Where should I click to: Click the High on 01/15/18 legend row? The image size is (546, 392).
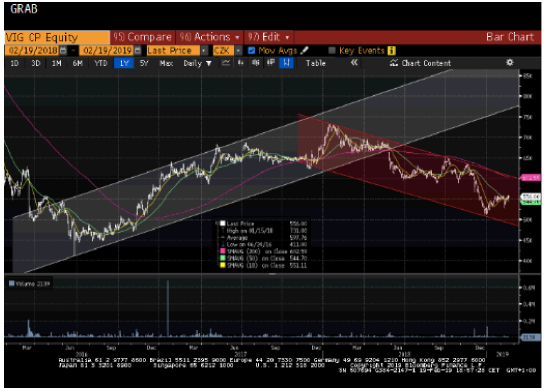click(263, 230)
